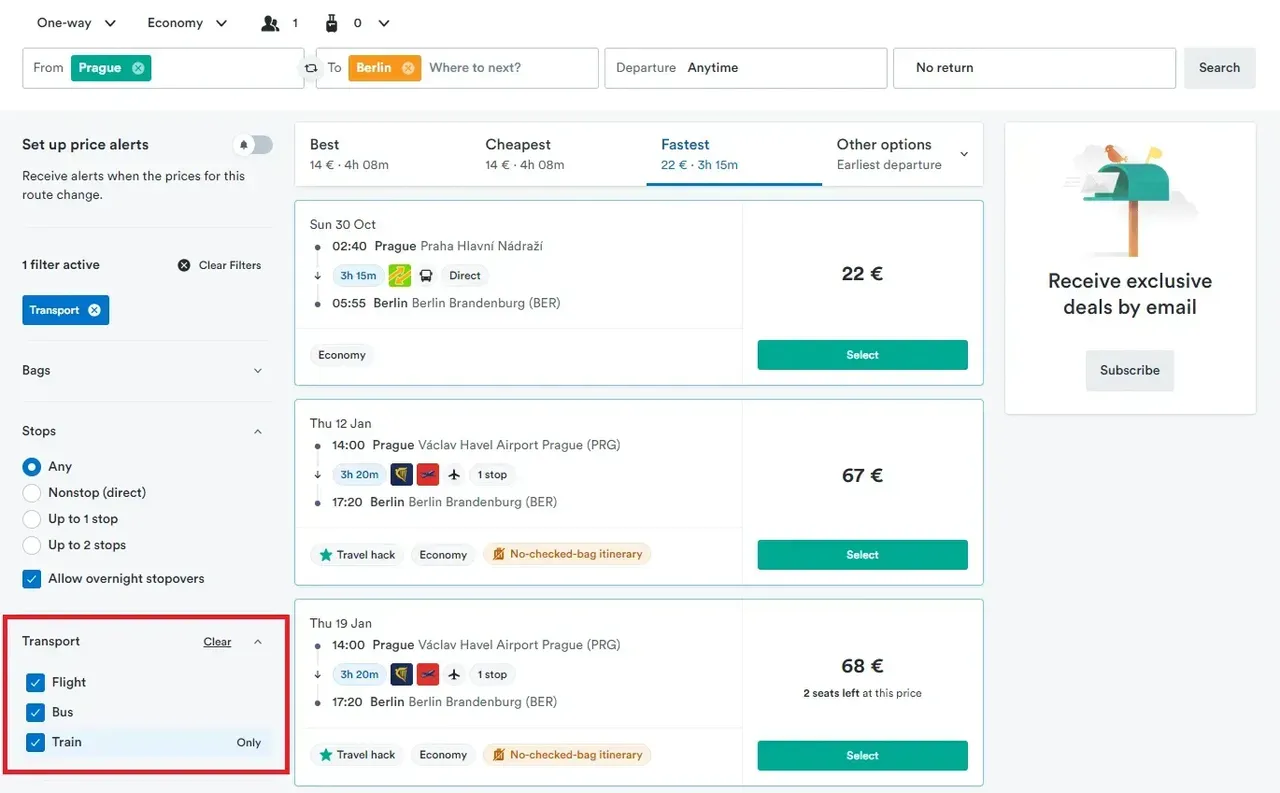This screenshot has height=793, width=1280.
Task: Remove the Transport filter chip
Action: [x=94, y=310]
